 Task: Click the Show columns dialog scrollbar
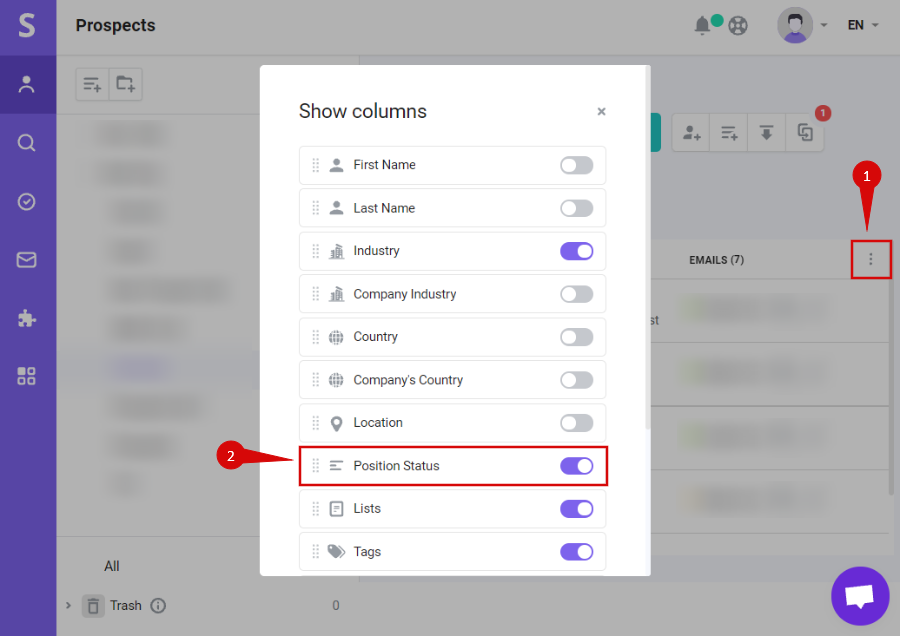point(648,248)
